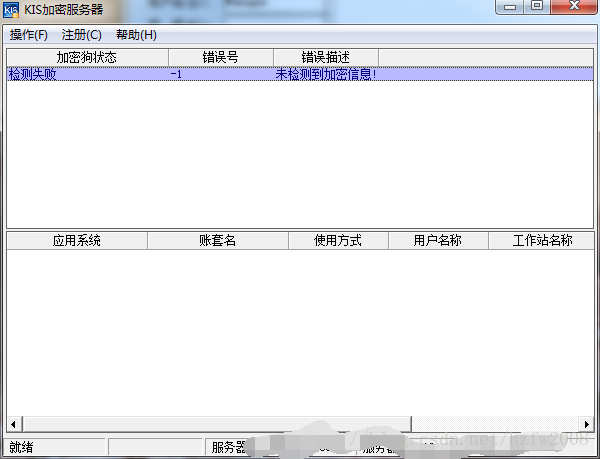Viewport: 600px width, 459px height.
Task: Open the 注册(C) menu
Action: click(x=82, y=35)
